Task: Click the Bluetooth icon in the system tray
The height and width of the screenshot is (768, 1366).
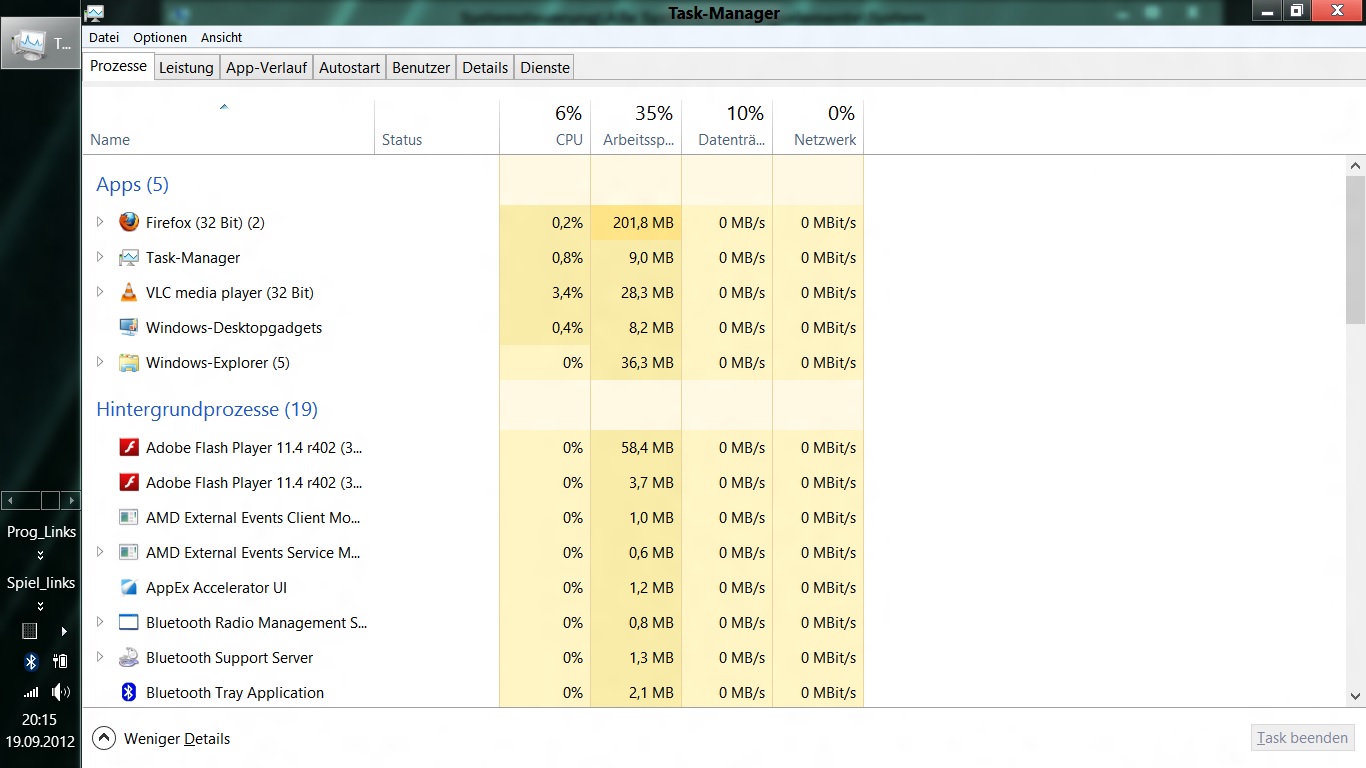Action: (x=31, y=661)
